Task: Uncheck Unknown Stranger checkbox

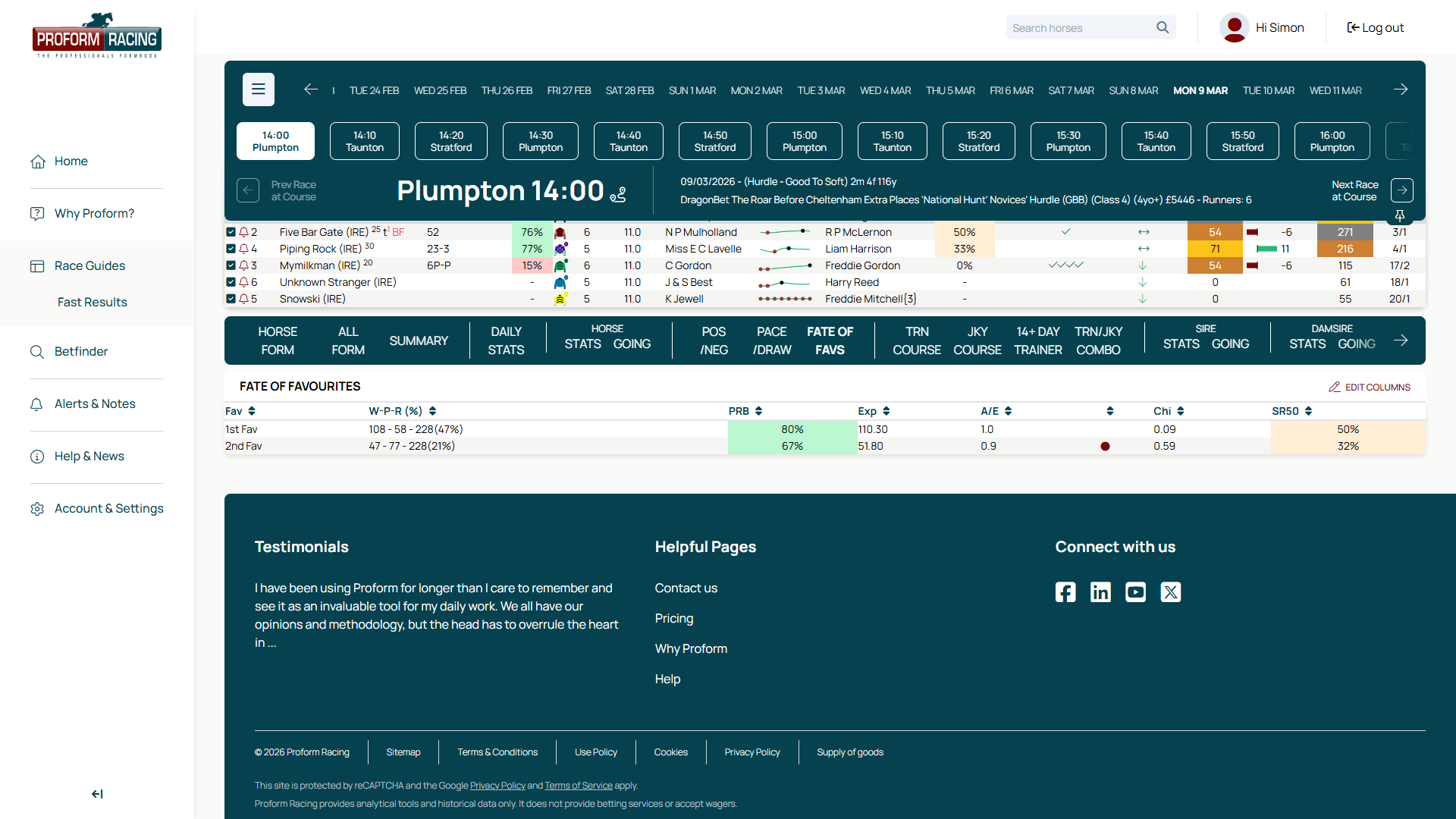Action: (231, 282)
